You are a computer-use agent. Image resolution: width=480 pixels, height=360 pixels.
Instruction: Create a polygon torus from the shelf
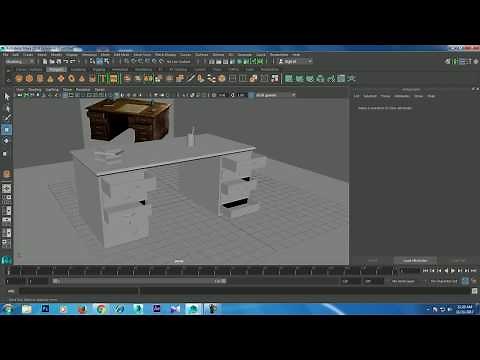coord(72,79)
